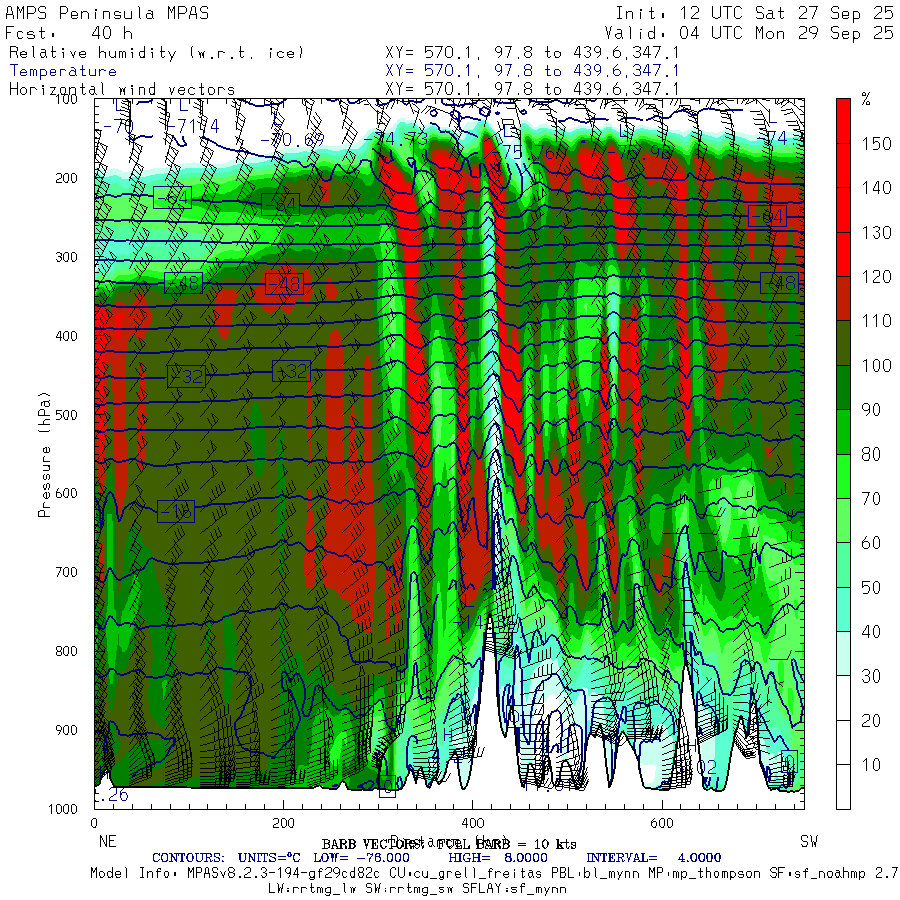Click the '-70.69' temperature minimum label
This screenshot has height=900, width=900.
coord(292,139)
